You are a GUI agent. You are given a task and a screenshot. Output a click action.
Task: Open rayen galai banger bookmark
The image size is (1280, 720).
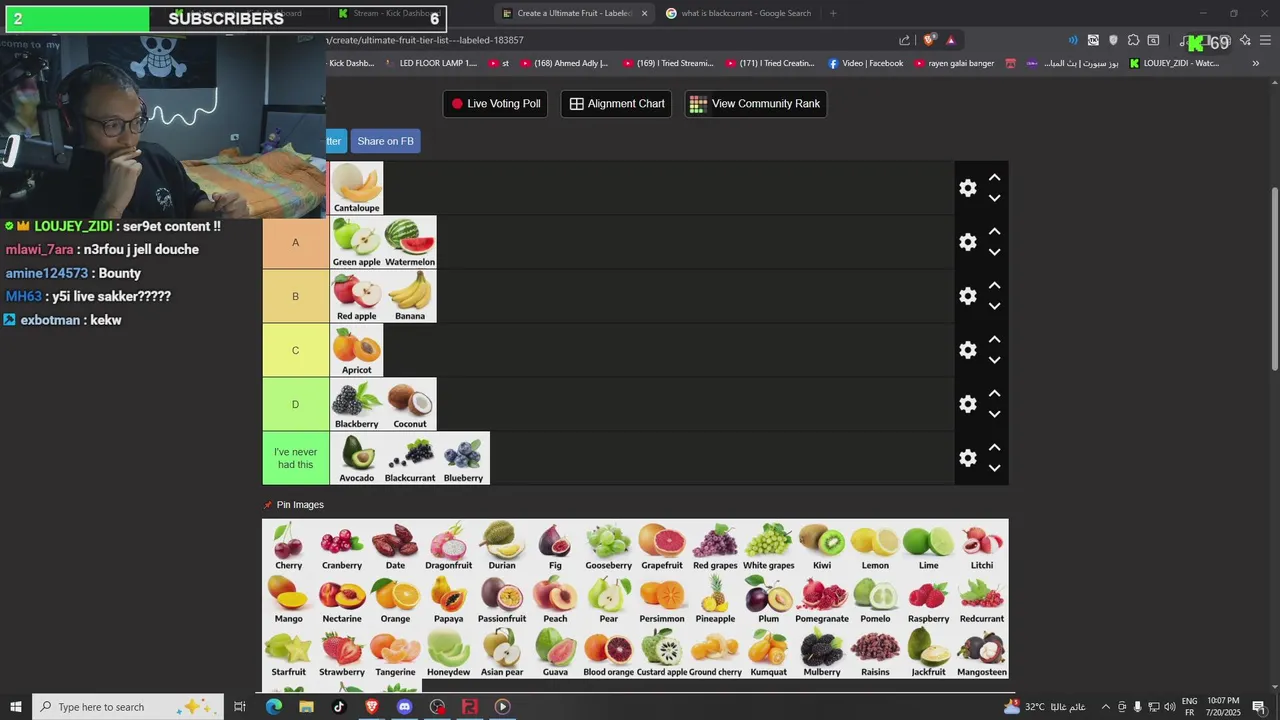[x=953, y=63]
